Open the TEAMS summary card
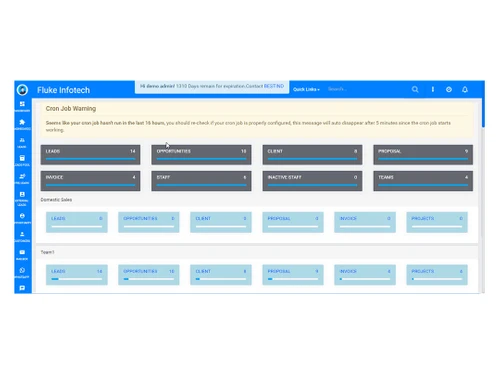 (x=423, y=181)
